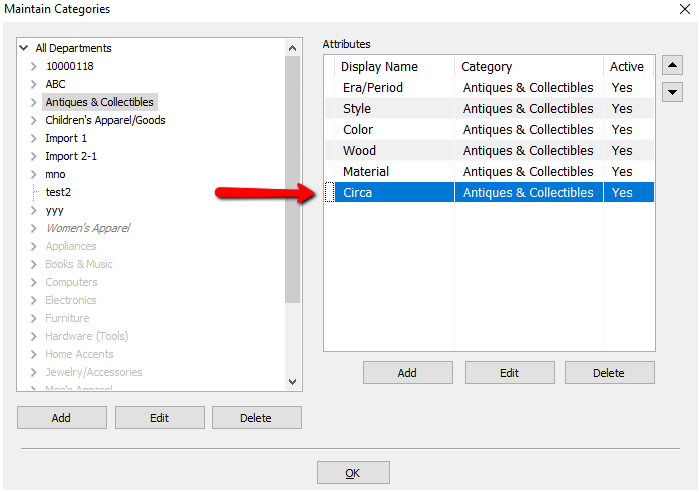Select the Wood attribute row
Image resolution: width=699 pixels, height=492 pixels.
[489, 150]
